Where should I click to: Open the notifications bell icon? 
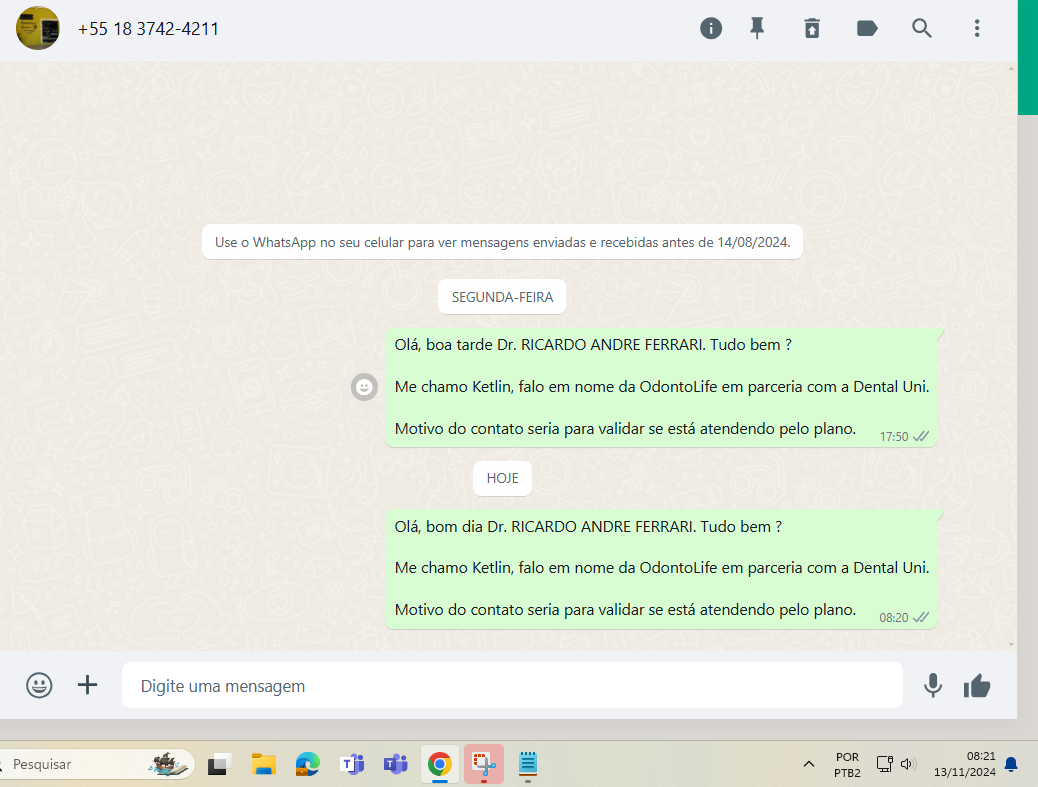[1011, 765]
